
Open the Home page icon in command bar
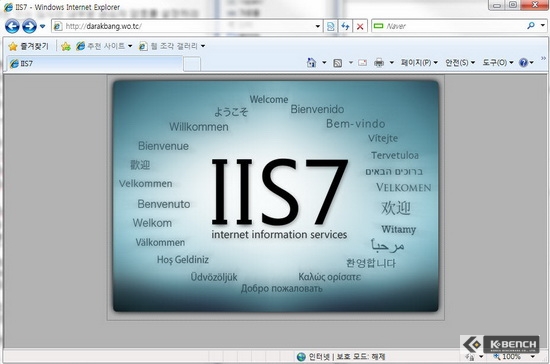311,63
